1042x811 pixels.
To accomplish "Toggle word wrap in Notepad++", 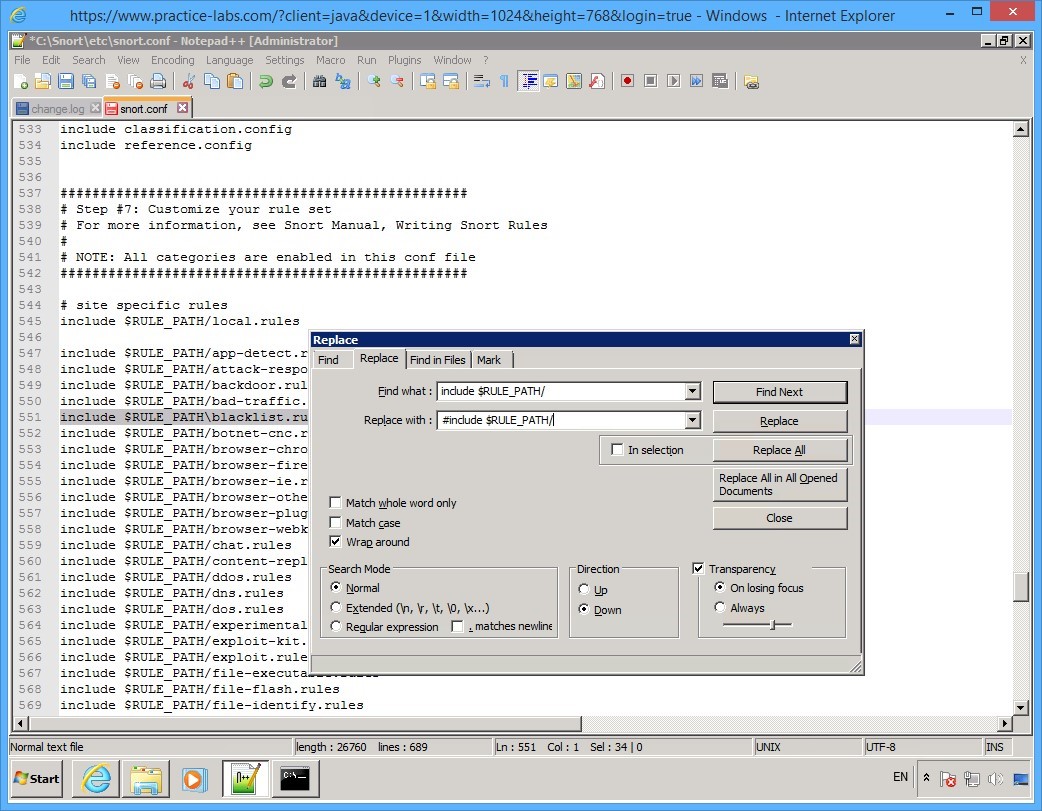I will point(482,81).
